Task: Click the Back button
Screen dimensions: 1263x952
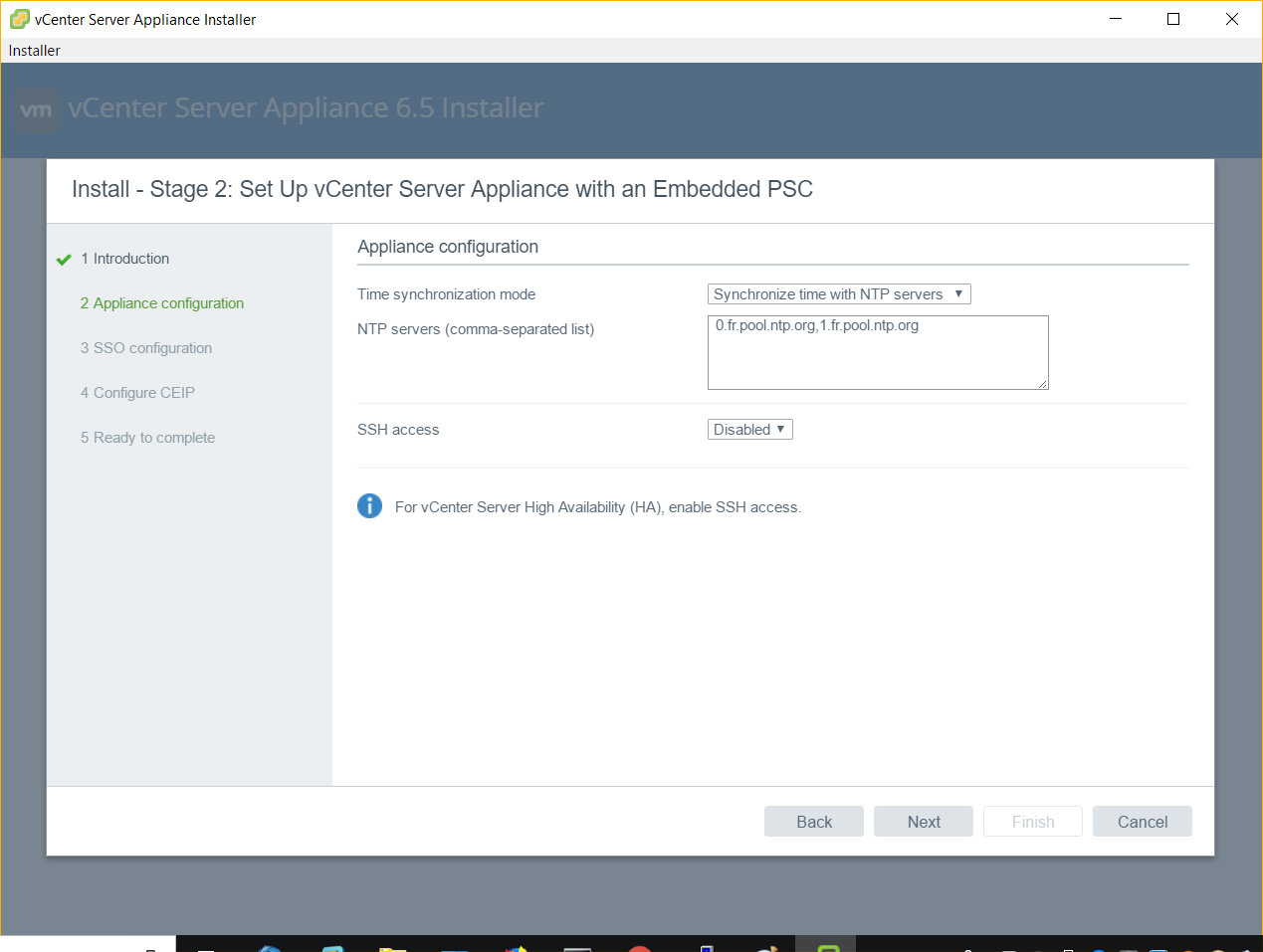Action: 814,822
